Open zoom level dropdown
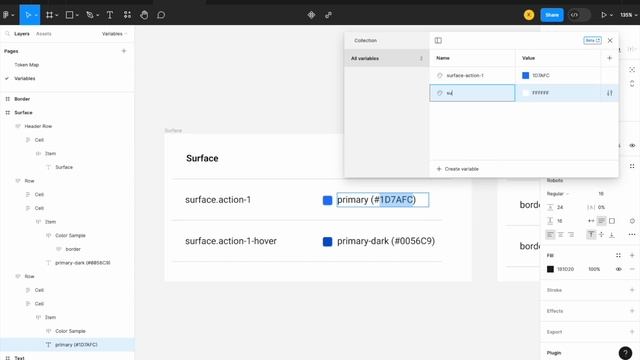This screenshot has height=360, width=640. [629, 15]
